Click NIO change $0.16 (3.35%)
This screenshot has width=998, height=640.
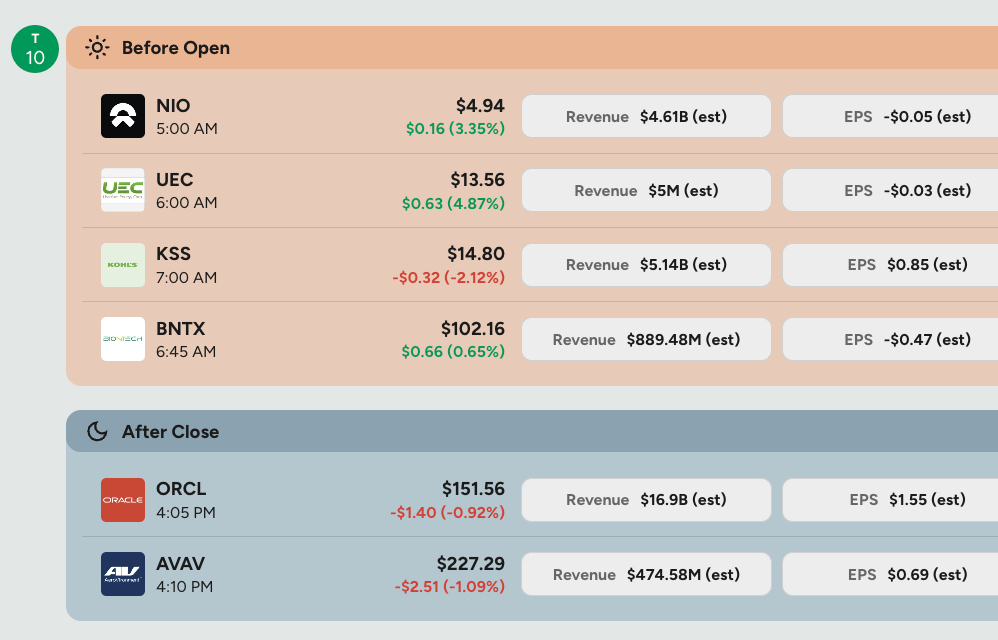coord(455,129)
